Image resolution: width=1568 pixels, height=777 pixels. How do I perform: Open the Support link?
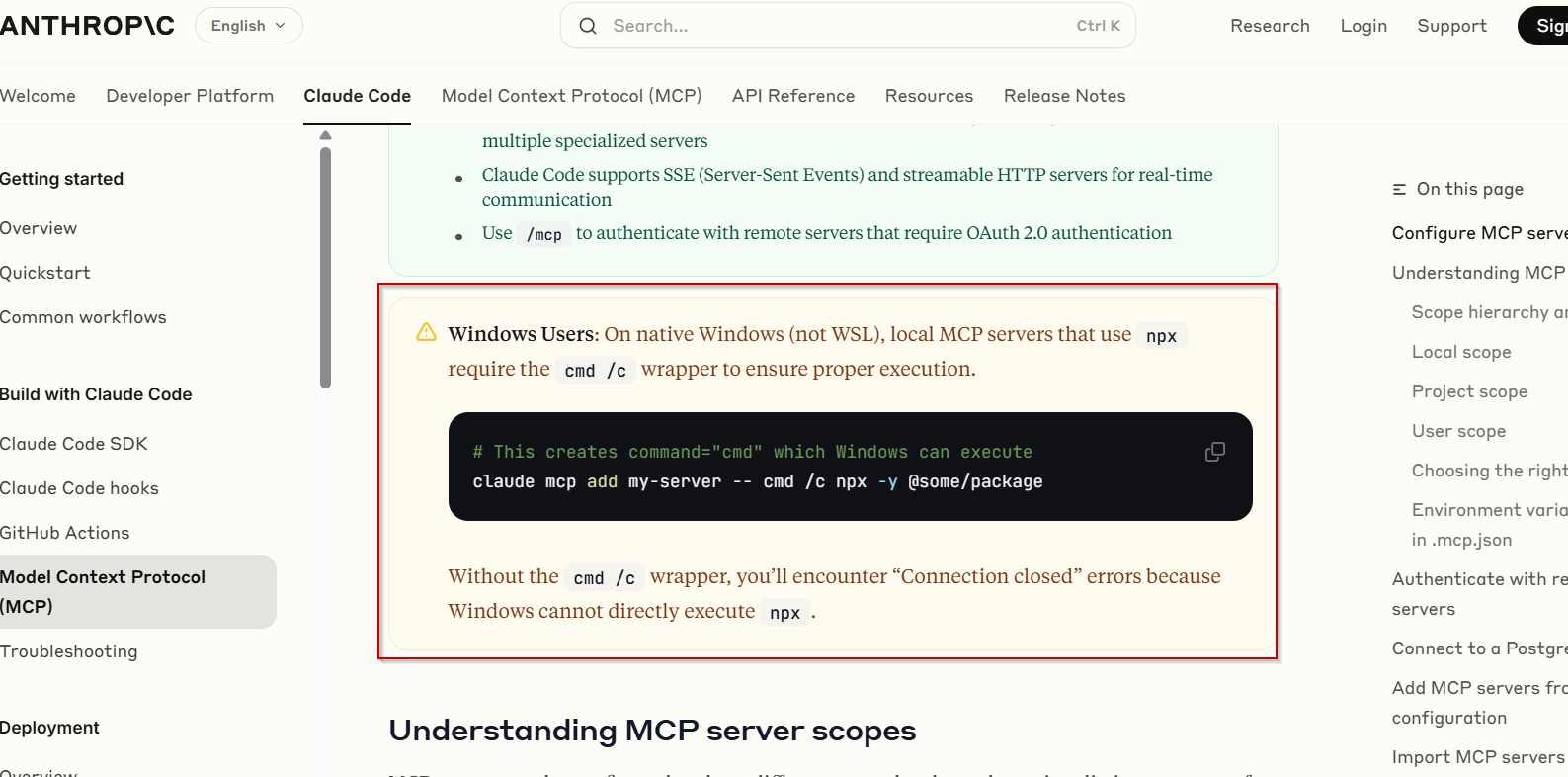point(1451,26)
